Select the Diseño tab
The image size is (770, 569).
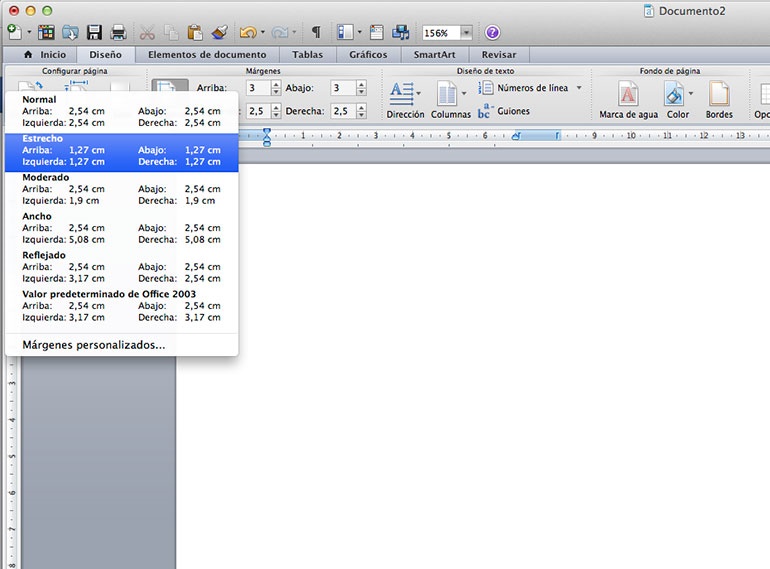pos(106,54)
